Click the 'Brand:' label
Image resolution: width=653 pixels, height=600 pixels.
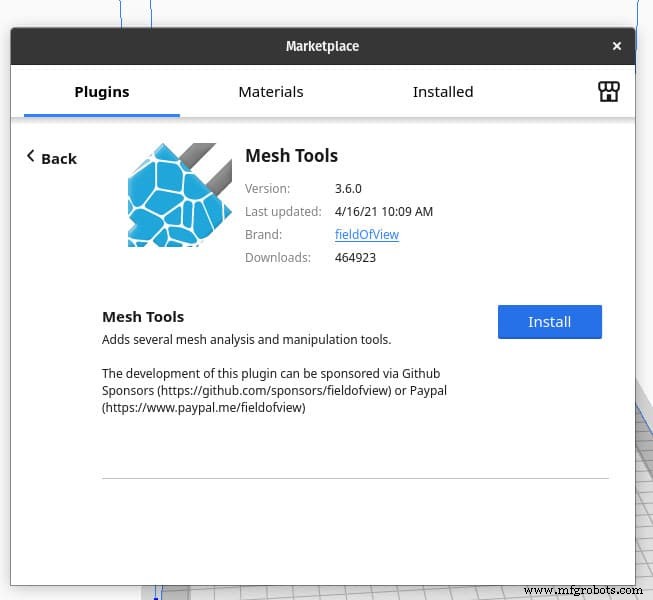(263, 234)
